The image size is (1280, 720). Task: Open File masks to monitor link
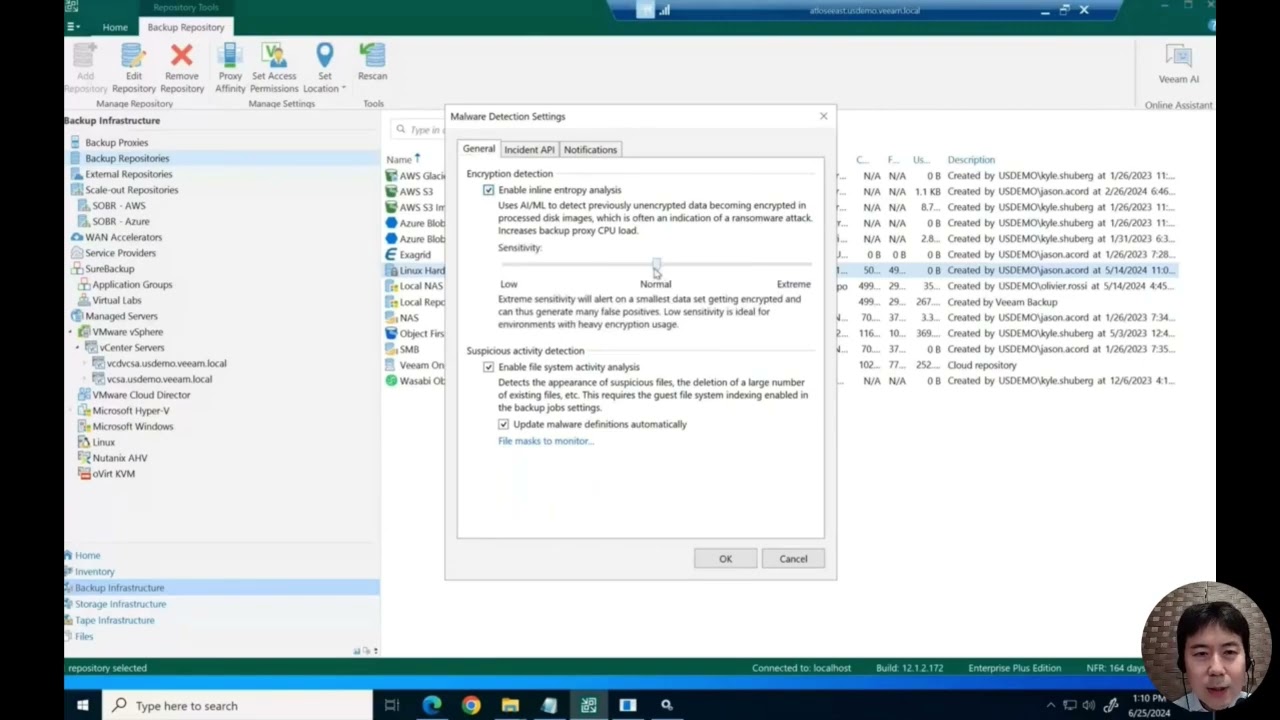click(x=545, y=441)
